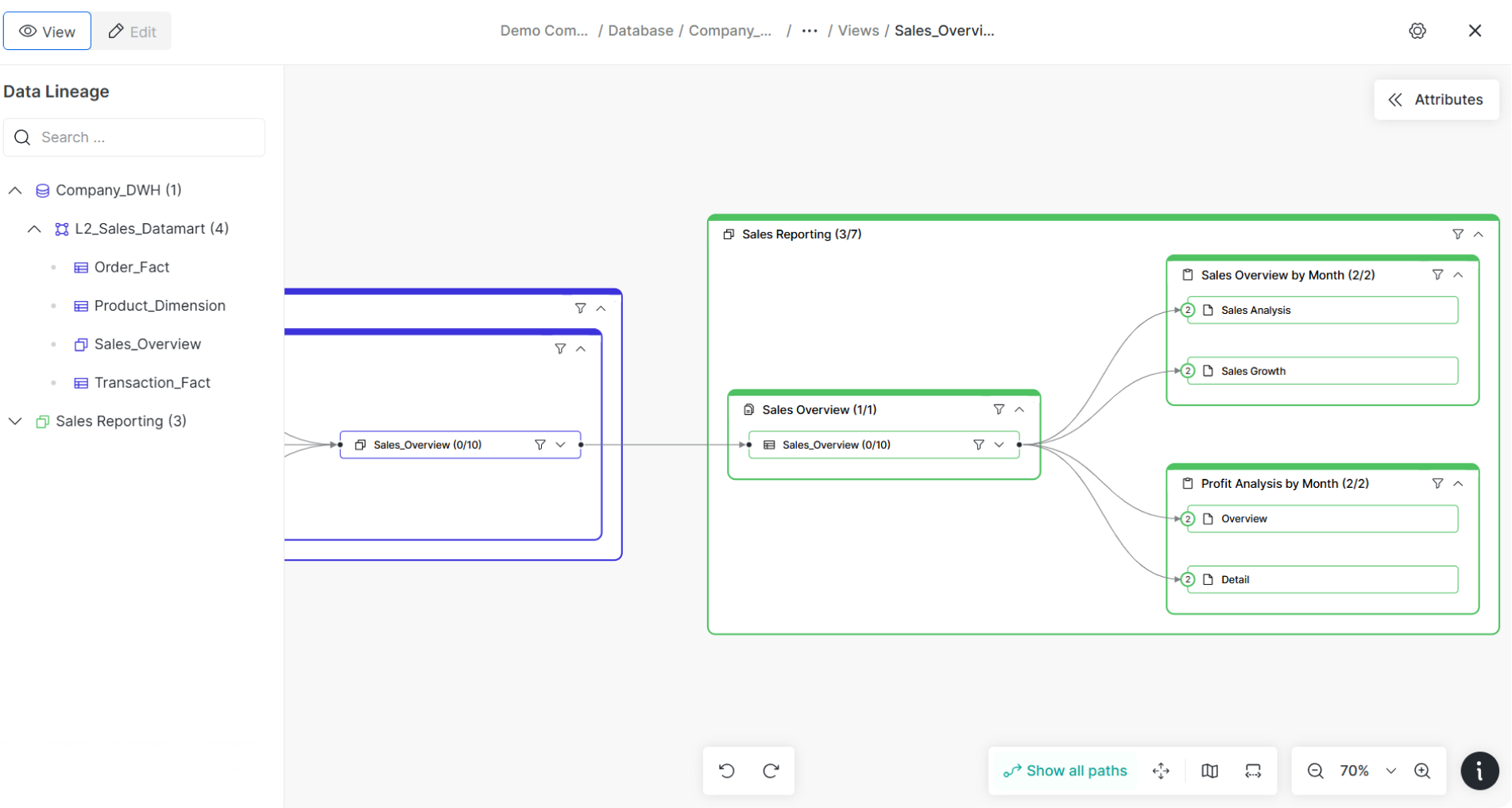Click the Show all paths button
This screenshot has width=1512, height=808.
pyautogui.click(x=1065, y=771)
